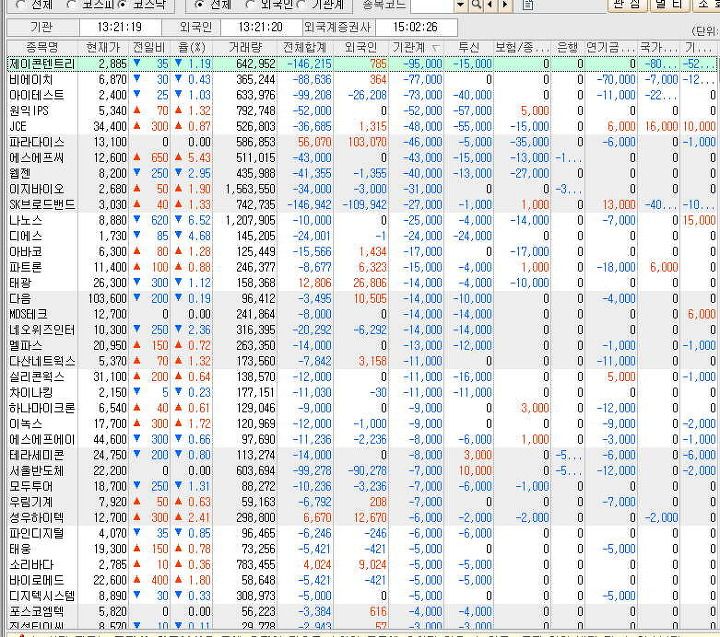The image size is (720, 637).
Task: Click the 멀티 button at top right
Action: coord(669,5)
